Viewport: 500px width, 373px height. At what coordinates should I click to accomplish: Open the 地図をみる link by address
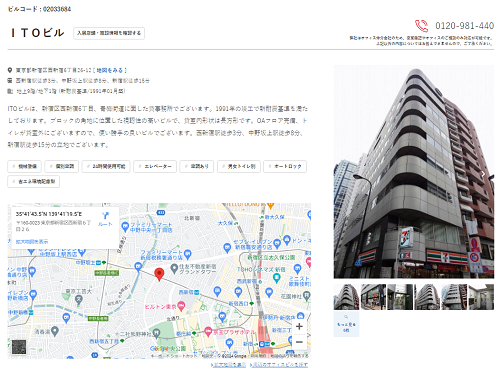coord(111,70)
